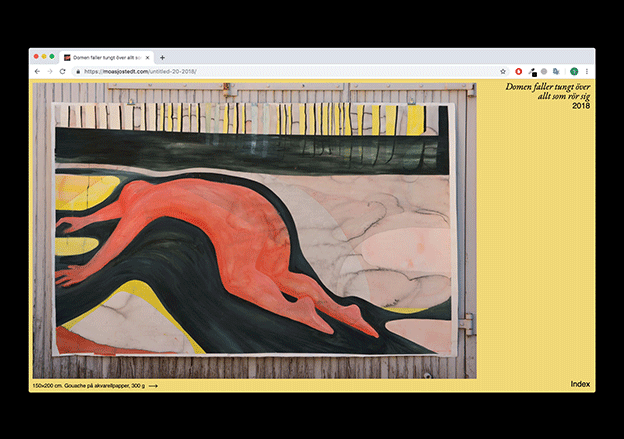The image size is (624, 439).
Task: Click the yellow macOS minimize button
Action: pos(44,56)
